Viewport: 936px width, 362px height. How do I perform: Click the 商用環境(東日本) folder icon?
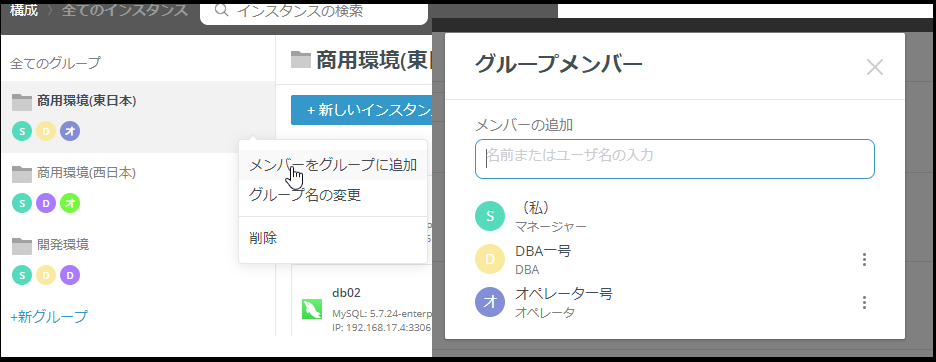click(22, 102)
